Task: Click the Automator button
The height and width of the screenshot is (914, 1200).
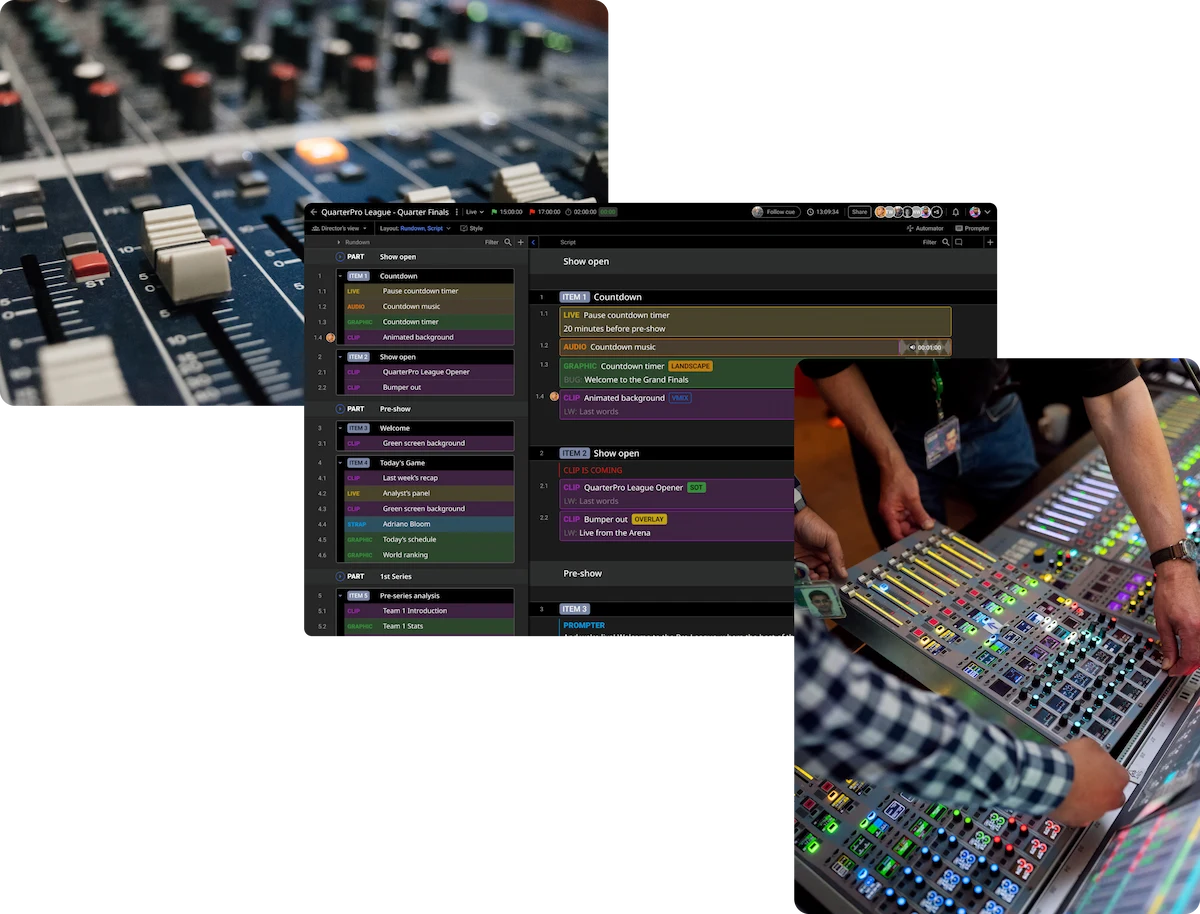Action: pos(924,228)
